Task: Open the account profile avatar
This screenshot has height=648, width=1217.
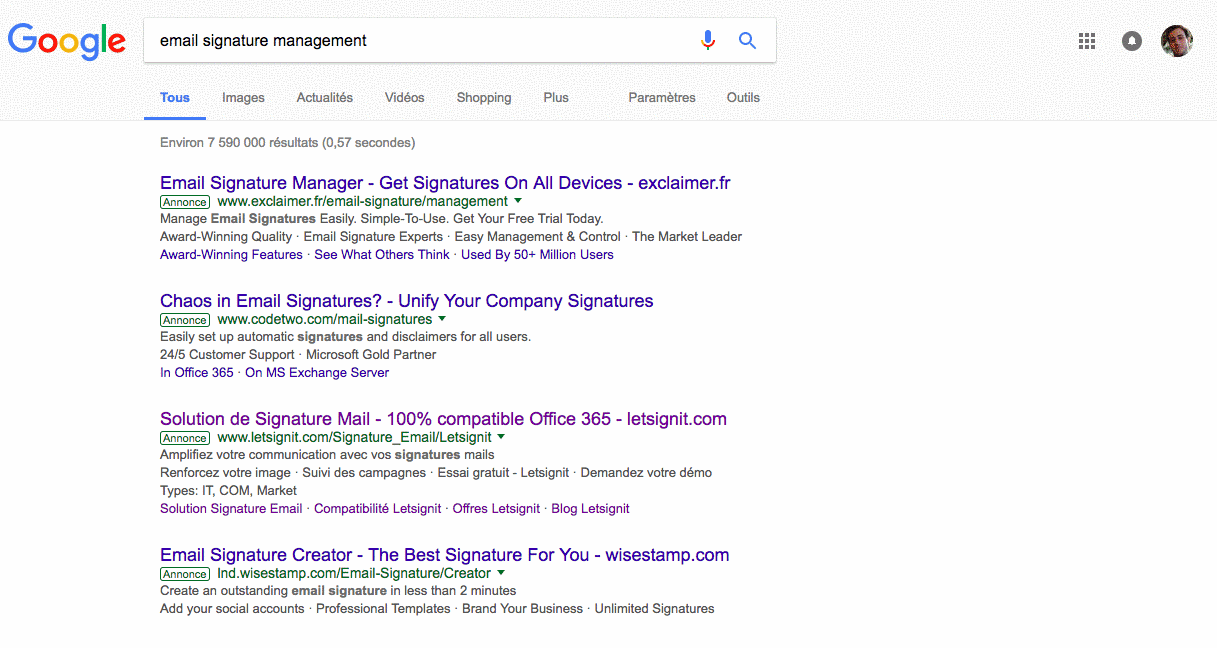Action: [x=1177, y=41]
